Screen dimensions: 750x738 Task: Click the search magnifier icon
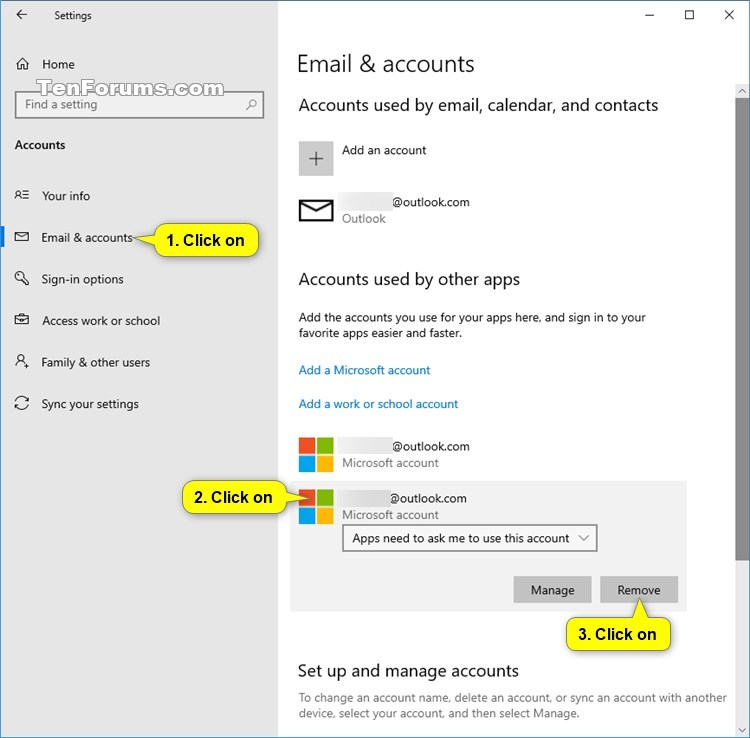(251, 104)
